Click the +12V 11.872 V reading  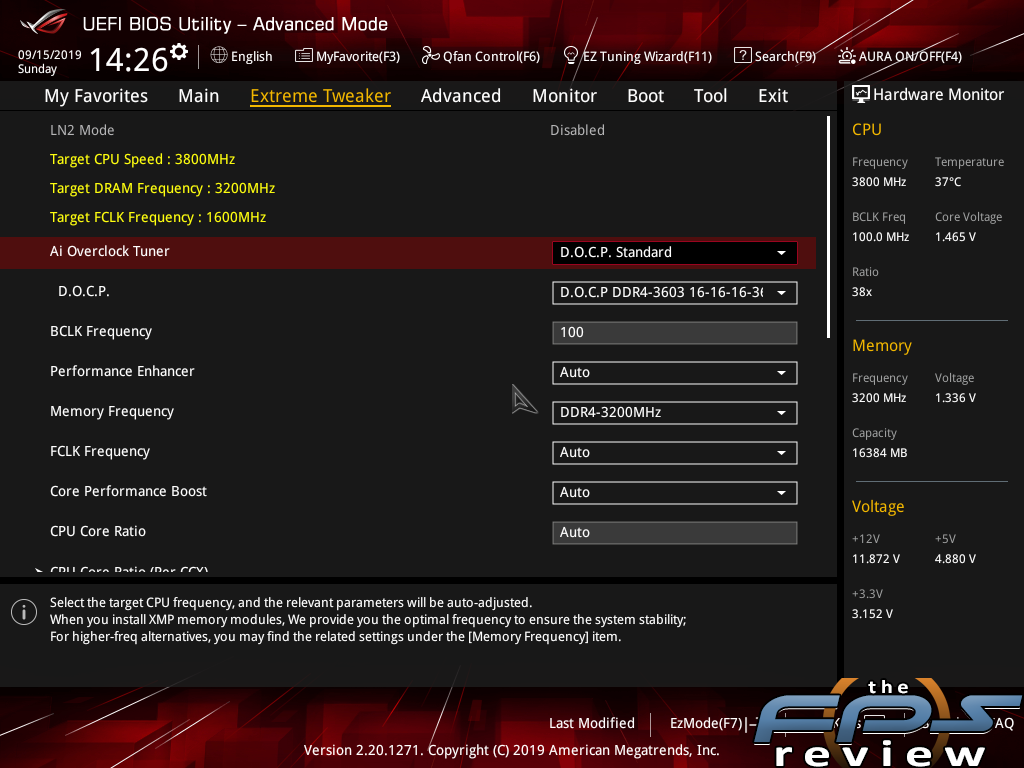pos(875,558)
